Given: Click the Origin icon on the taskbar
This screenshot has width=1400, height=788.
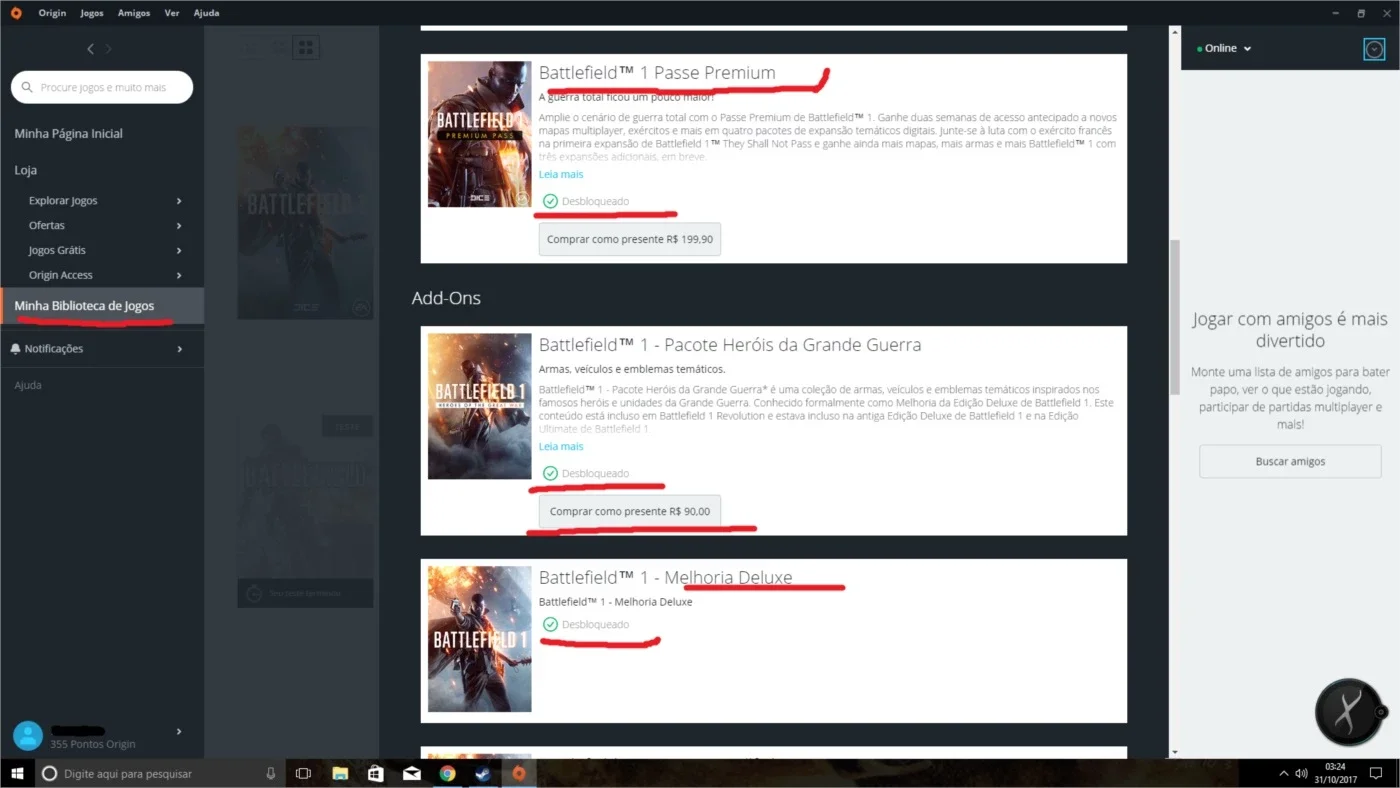Looking at the screenshot, I should pyautogui.click(x=518, y=773).
